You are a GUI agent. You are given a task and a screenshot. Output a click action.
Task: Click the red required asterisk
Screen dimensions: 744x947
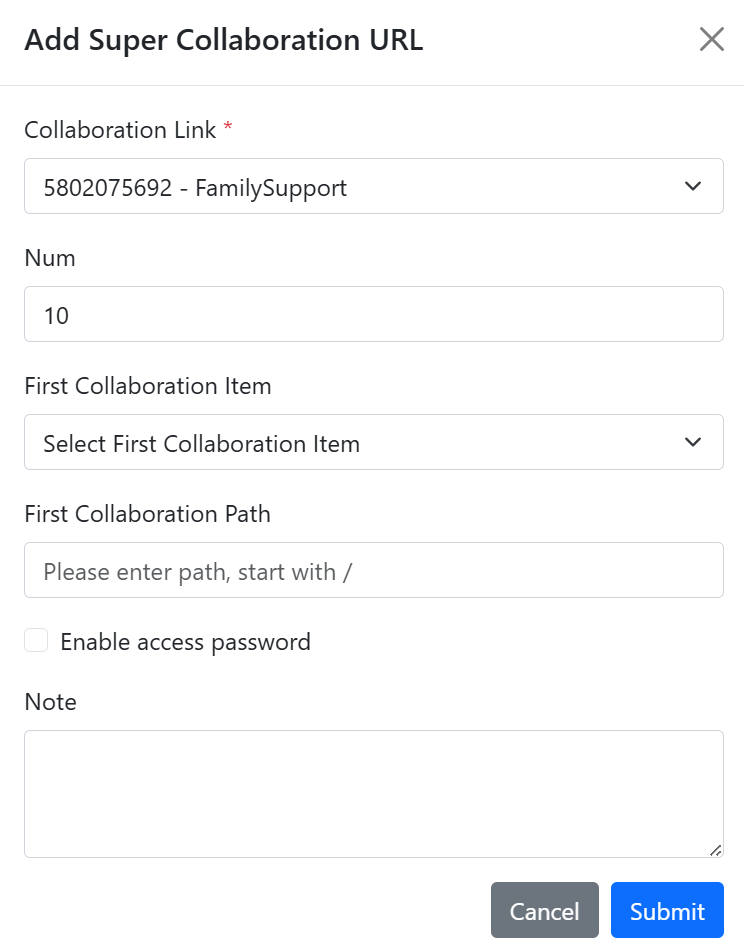228,126
